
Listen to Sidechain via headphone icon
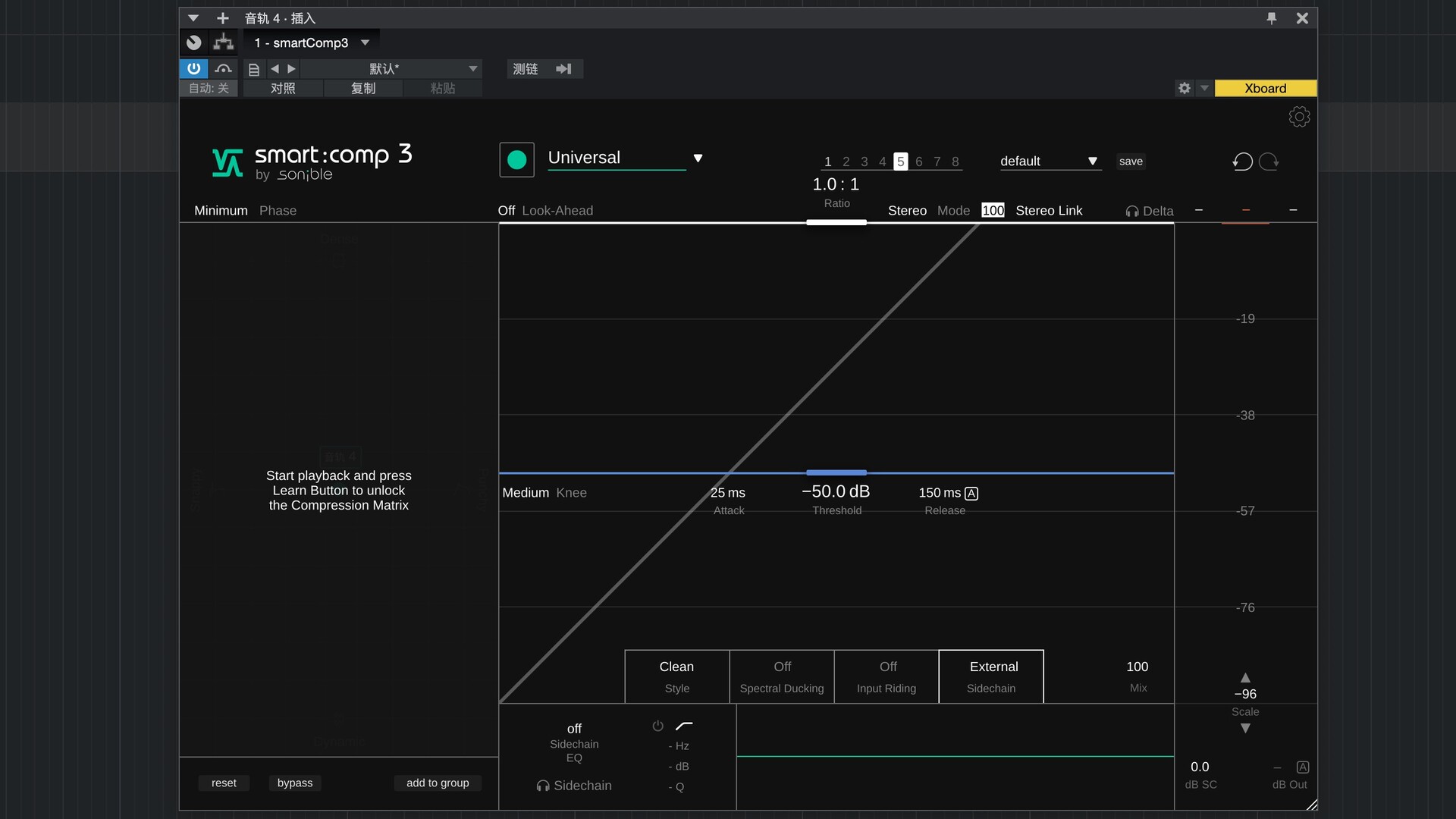[543, 786]
